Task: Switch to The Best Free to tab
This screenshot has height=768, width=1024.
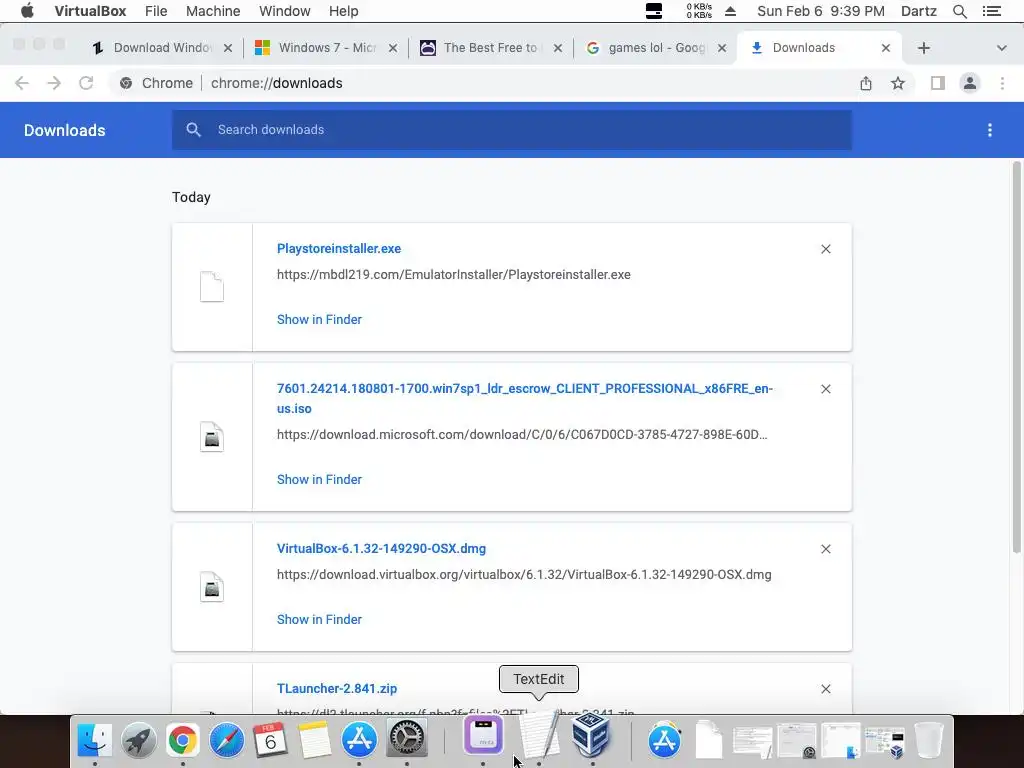Action: [x=490, y=48]
